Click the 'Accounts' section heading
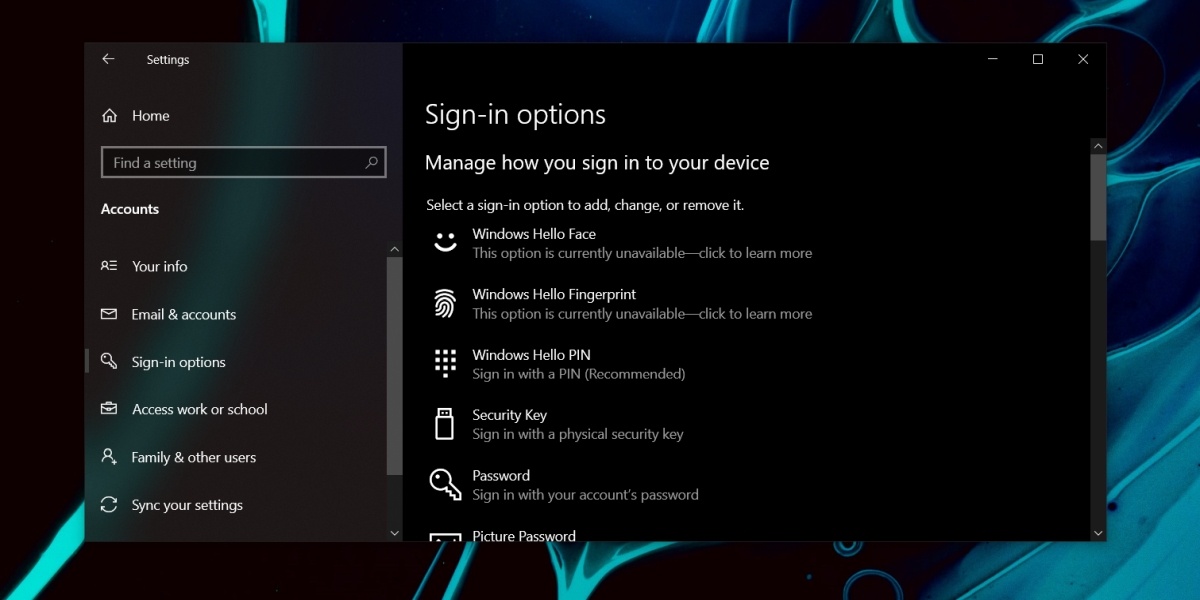Screen dimensions: 1200x600 130,209
